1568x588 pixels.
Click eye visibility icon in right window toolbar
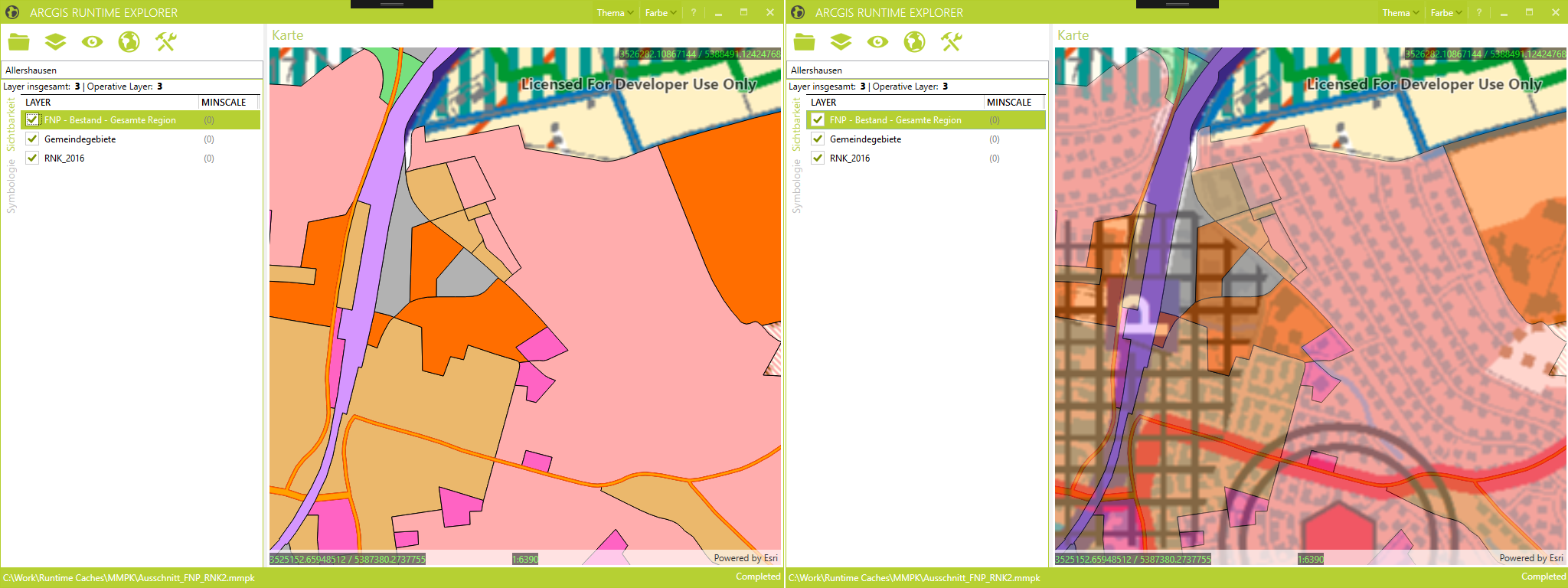coord(877,41)
